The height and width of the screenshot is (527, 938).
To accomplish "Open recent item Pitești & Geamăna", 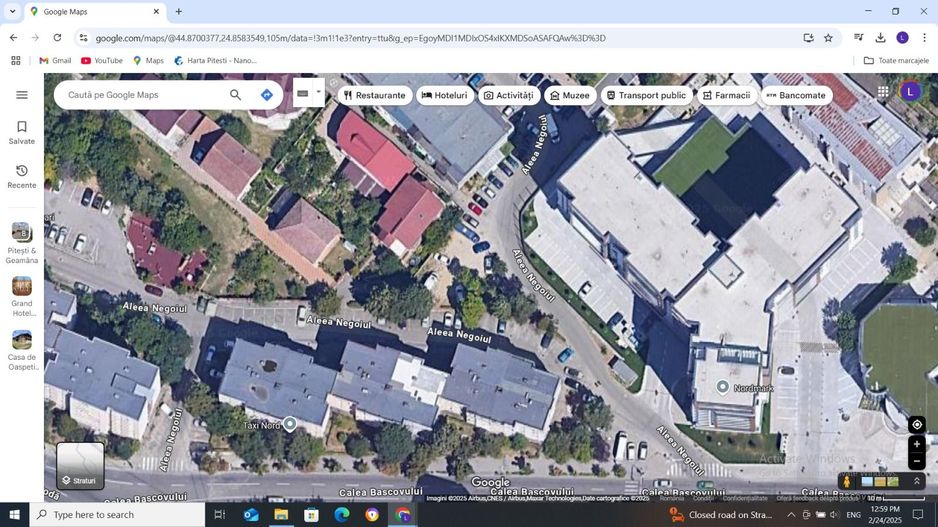I will coord(22,243).
